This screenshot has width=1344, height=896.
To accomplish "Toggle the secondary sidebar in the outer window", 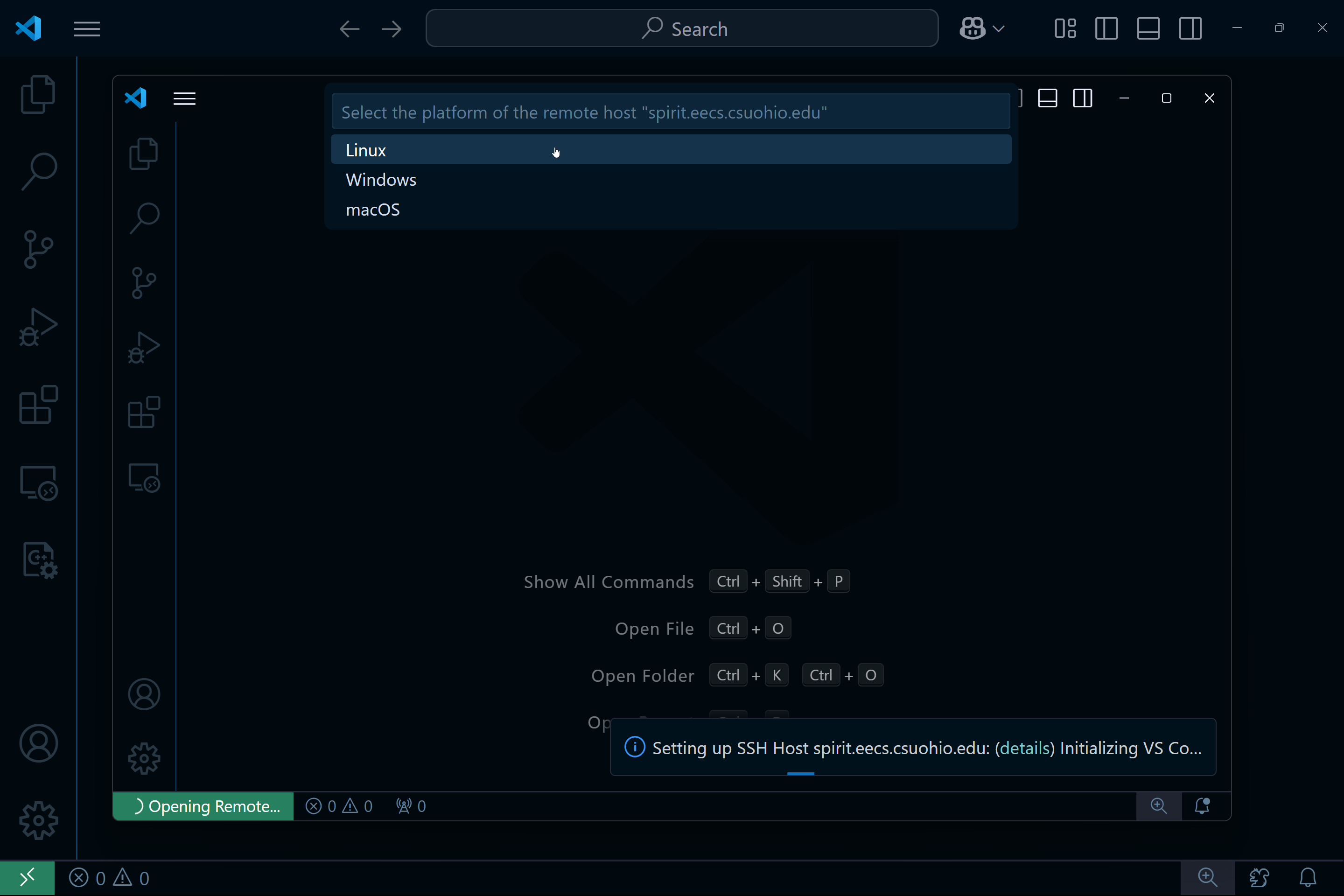I will [x=1190, y=28].
